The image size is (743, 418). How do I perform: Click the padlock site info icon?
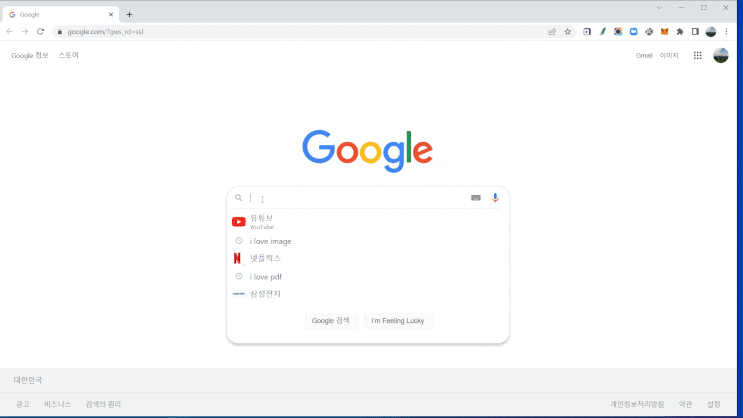click(60, 32)
